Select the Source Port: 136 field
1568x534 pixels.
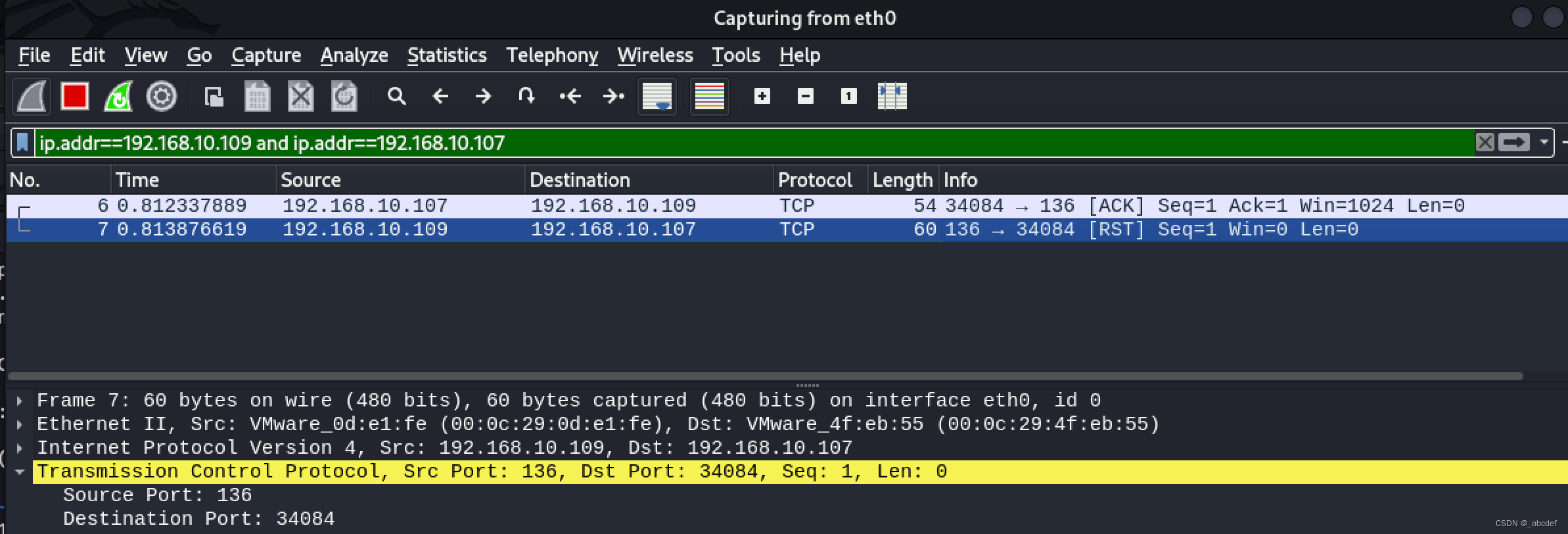(157, 495)
